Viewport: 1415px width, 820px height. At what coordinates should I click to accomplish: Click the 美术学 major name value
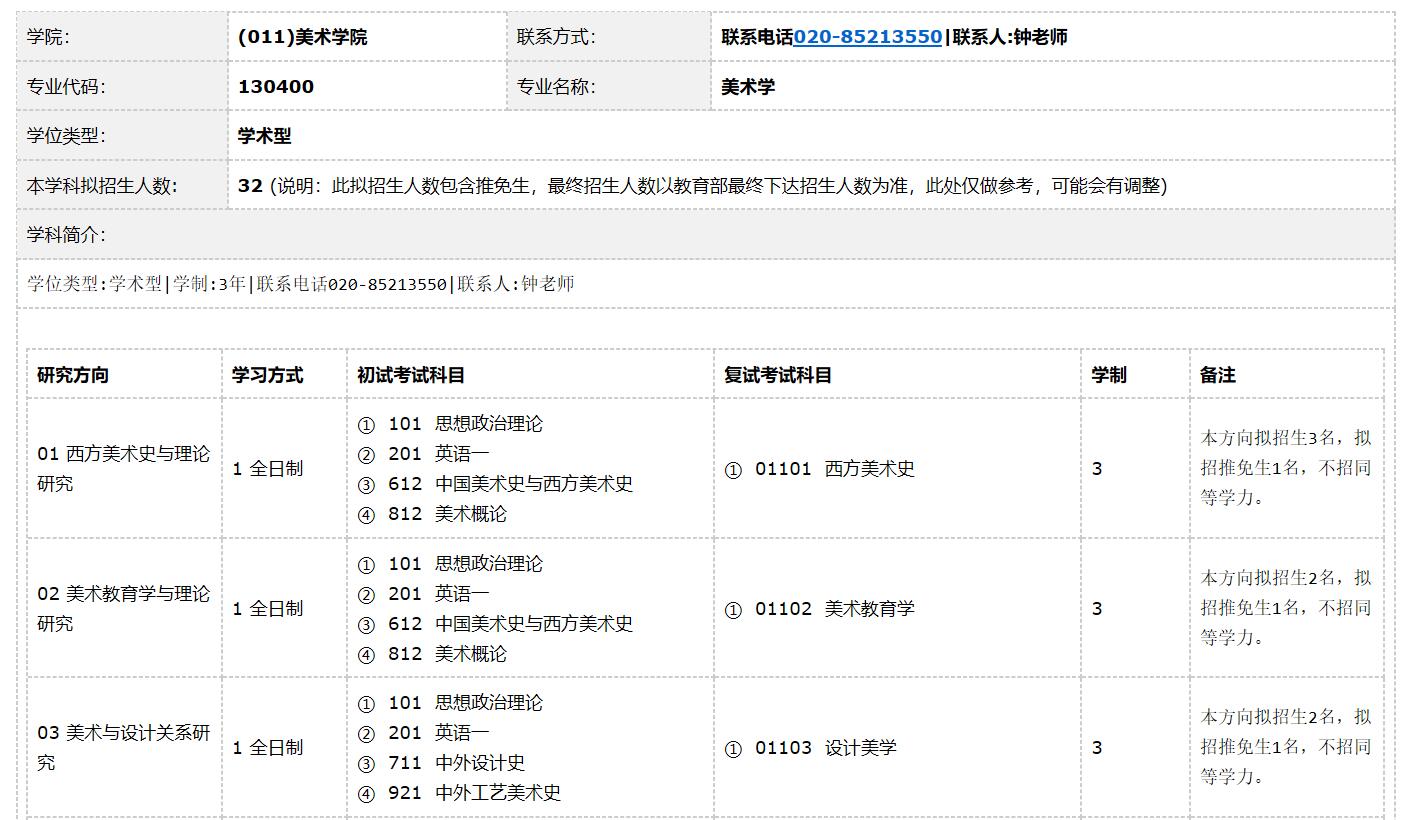click(748, 87)
